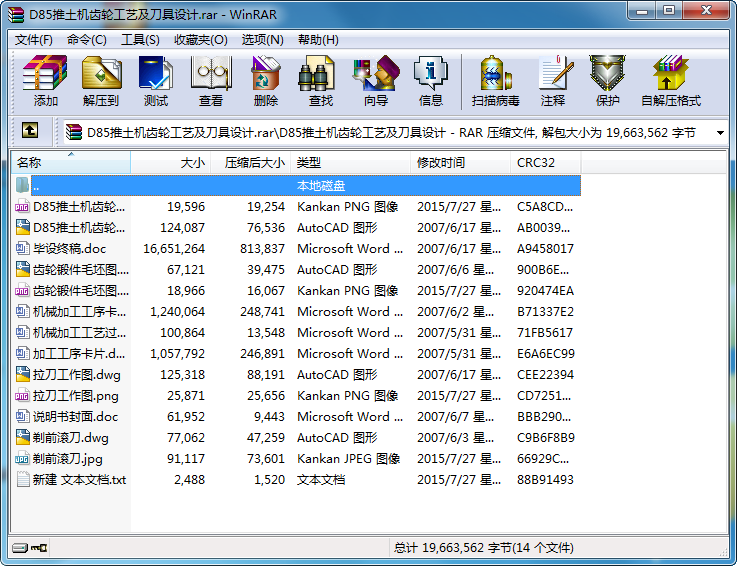This screenshot has height=566, width=737.
Task: Sort by 类型 column header
Action: 351,163
